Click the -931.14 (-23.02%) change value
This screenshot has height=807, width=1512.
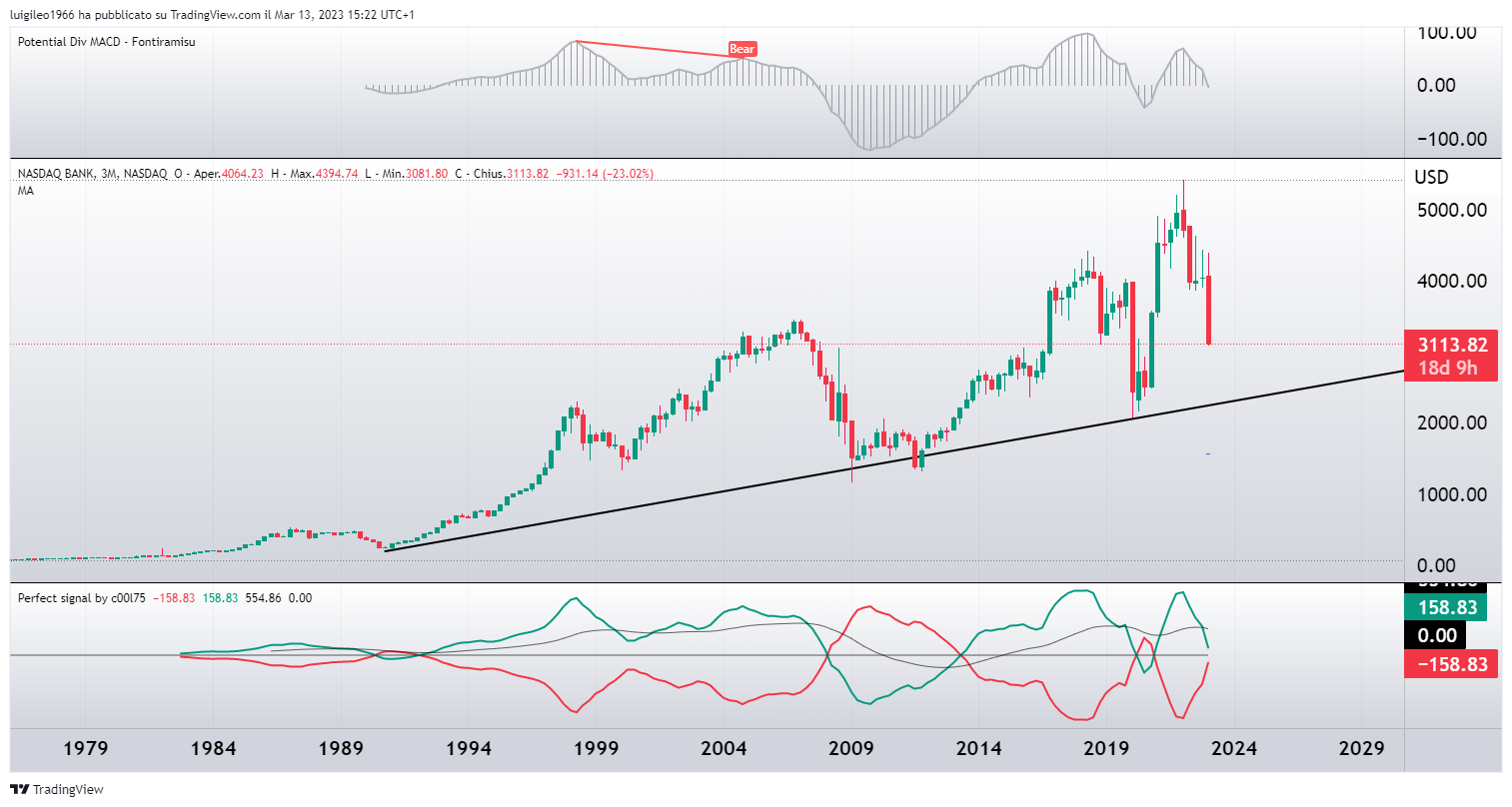tap(604, 174)
